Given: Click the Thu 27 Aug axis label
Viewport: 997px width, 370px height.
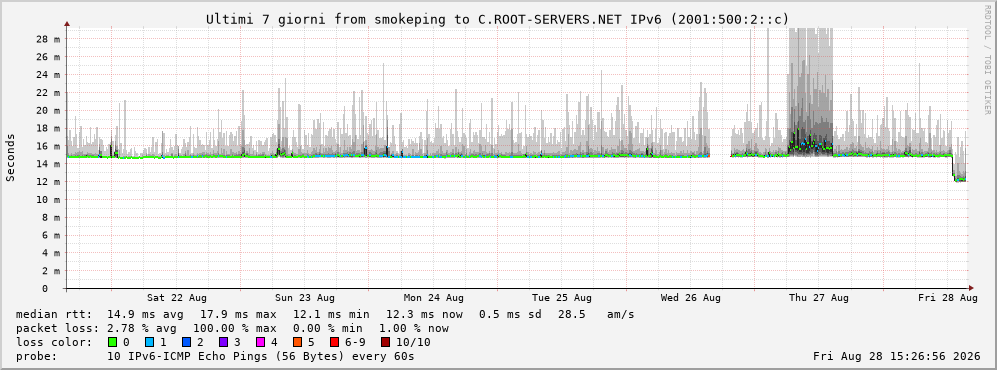Looking at the screenshot, I should (819, 298).
